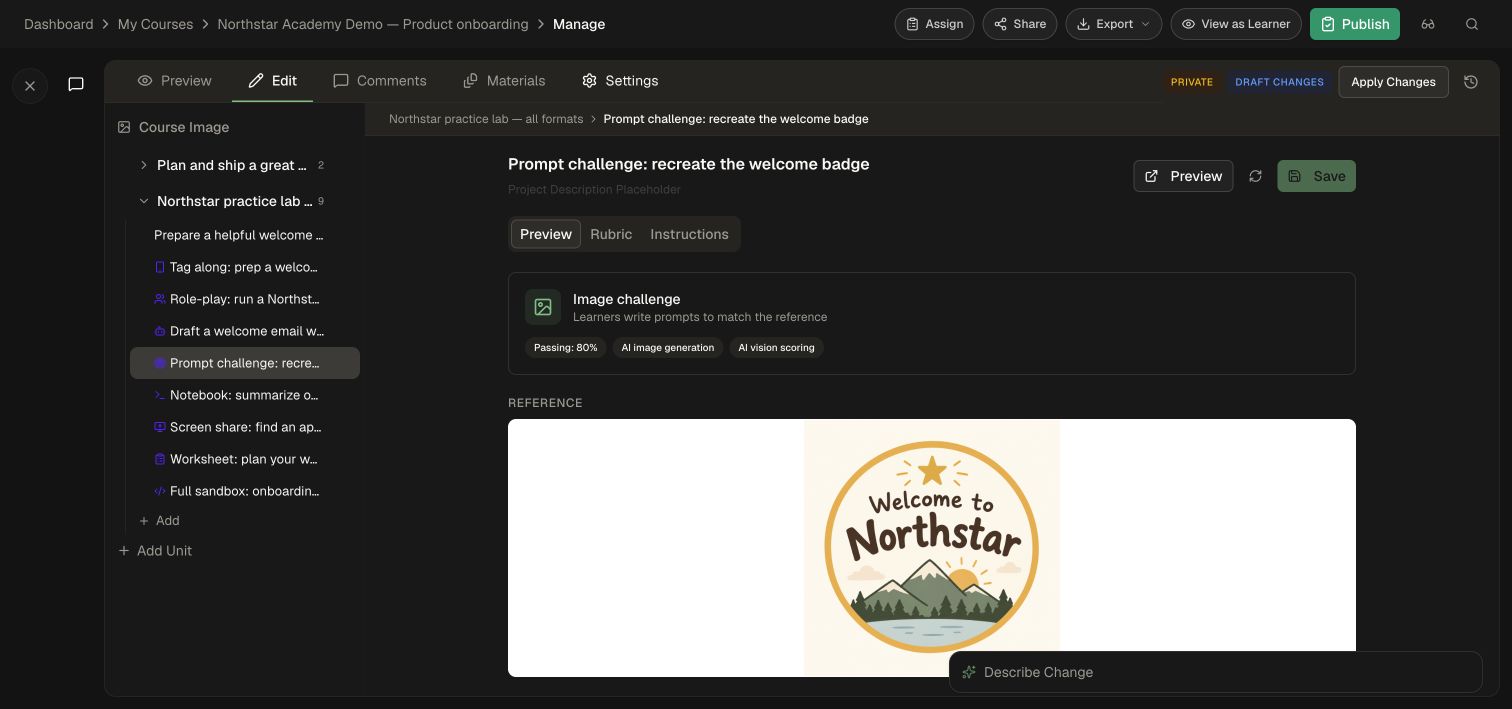This screenshot has width=1512, height=709.
Task: Click the AI image generation chip
Action: tap(668, 348)
